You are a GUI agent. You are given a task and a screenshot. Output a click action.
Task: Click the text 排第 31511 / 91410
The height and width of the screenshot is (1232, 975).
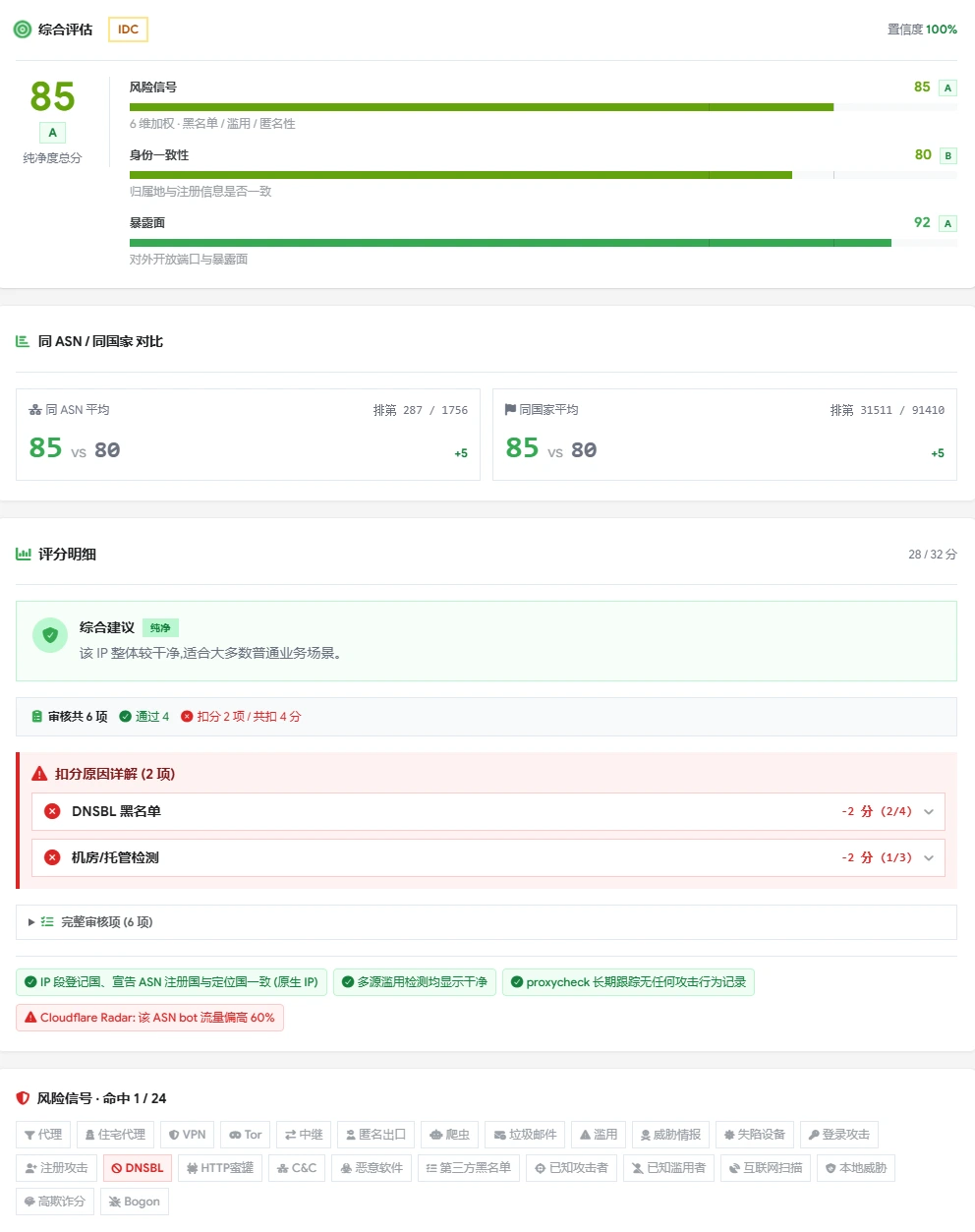tap(888, 410)
